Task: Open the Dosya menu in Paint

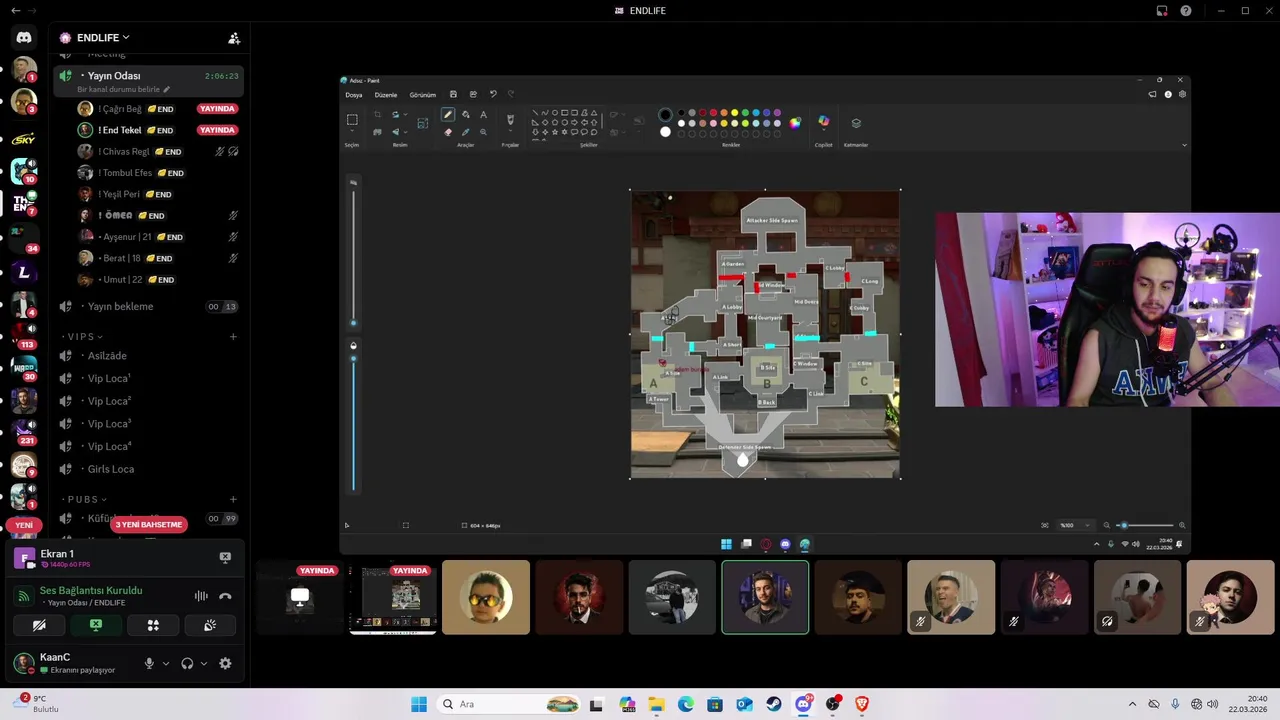Action: [x=354, y=95]
